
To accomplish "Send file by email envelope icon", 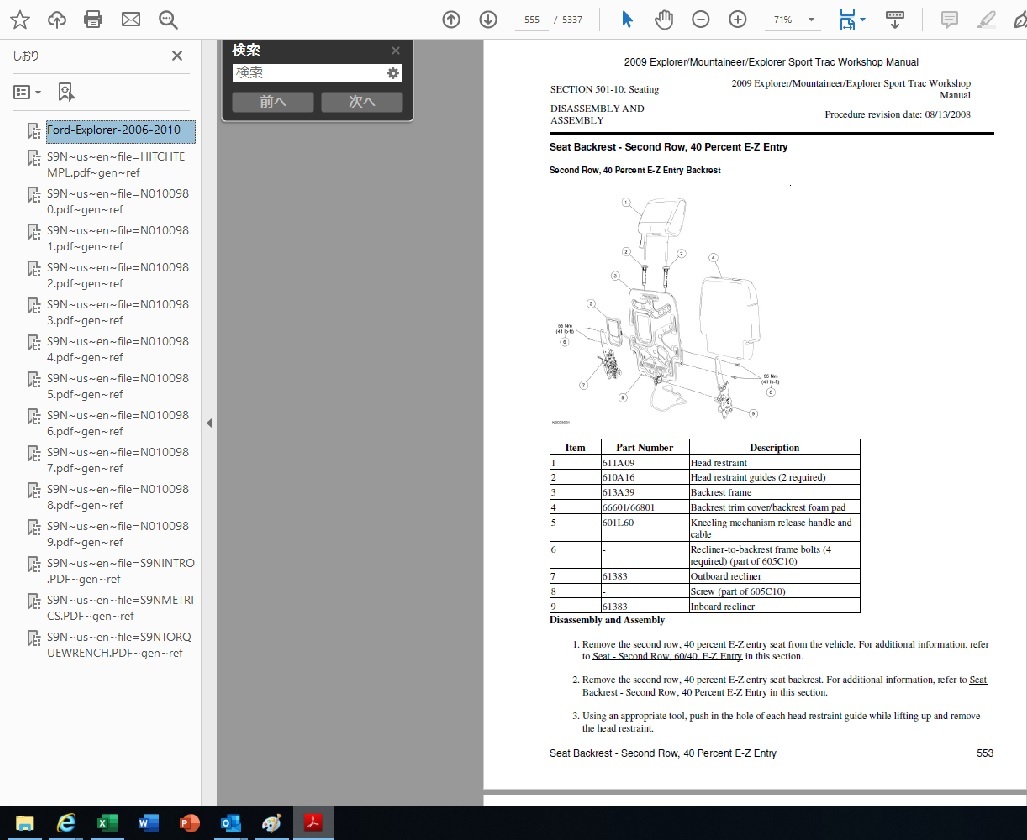I will click(x=131, y=20).
